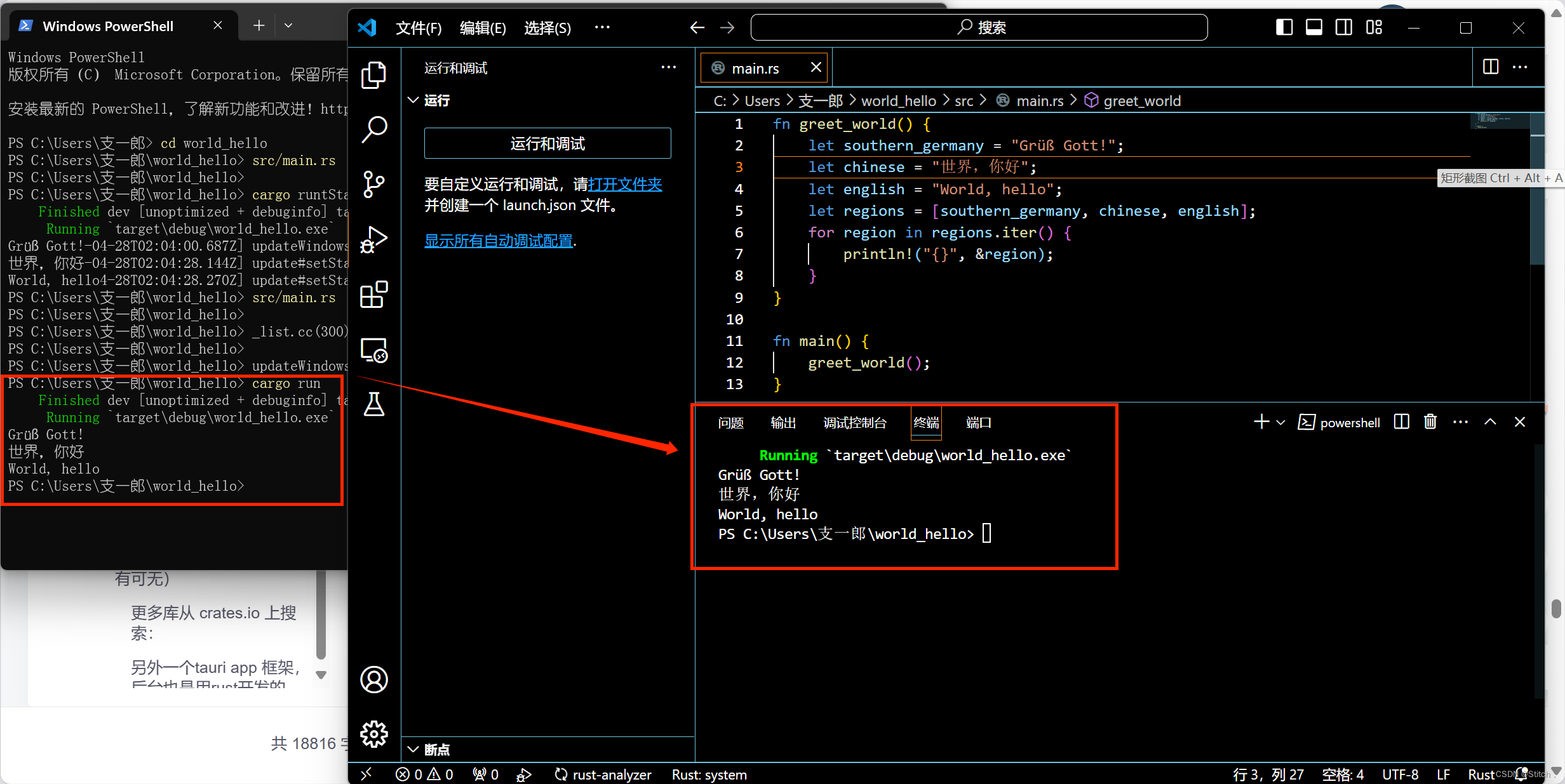The image size is (1565, 784).
Task: Open Source Control view
Action: [373, 185]
